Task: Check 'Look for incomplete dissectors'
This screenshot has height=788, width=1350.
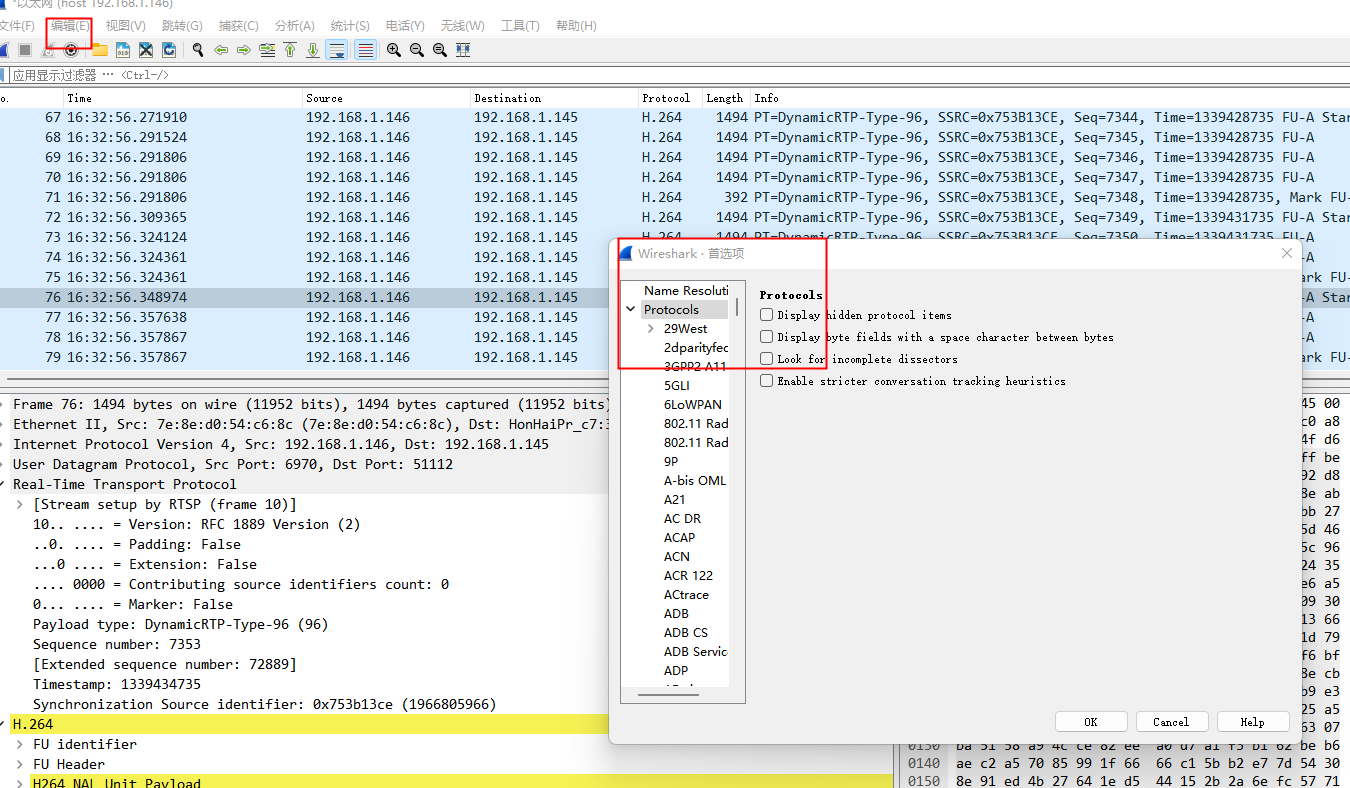Action: coord(765,358)
